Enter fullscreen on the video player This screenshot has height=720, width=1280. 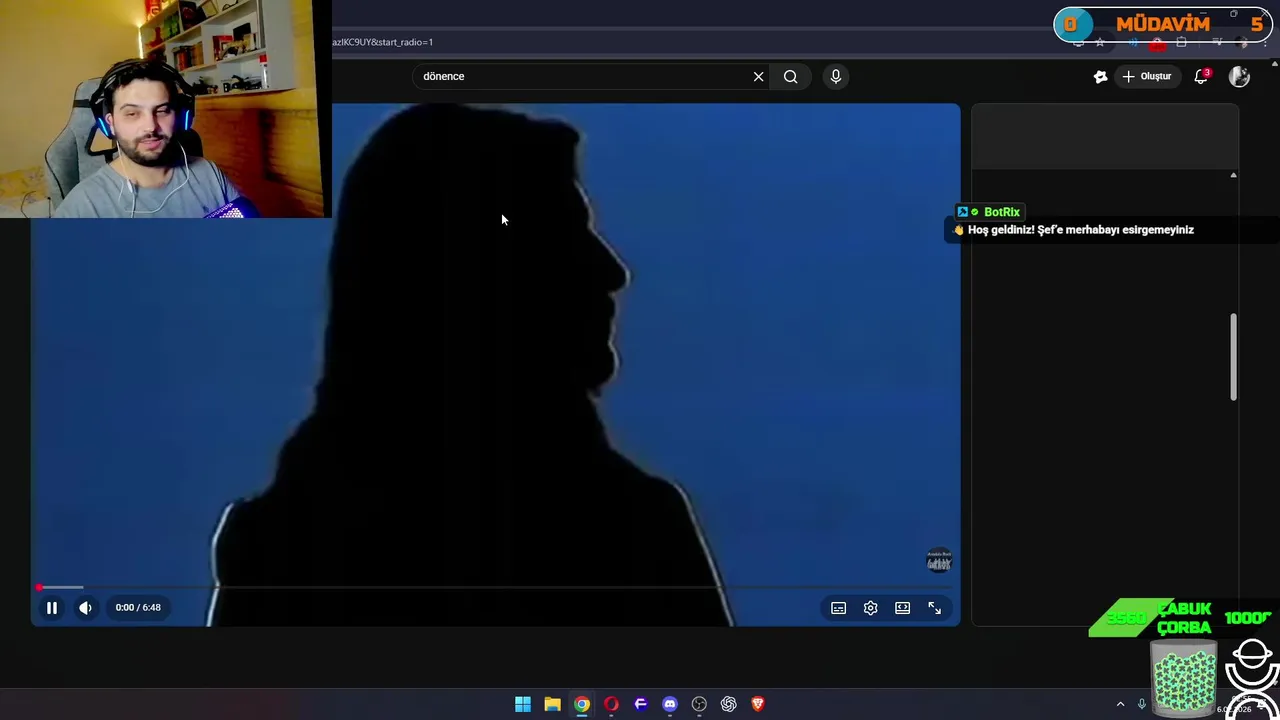(x=935, y=608)
